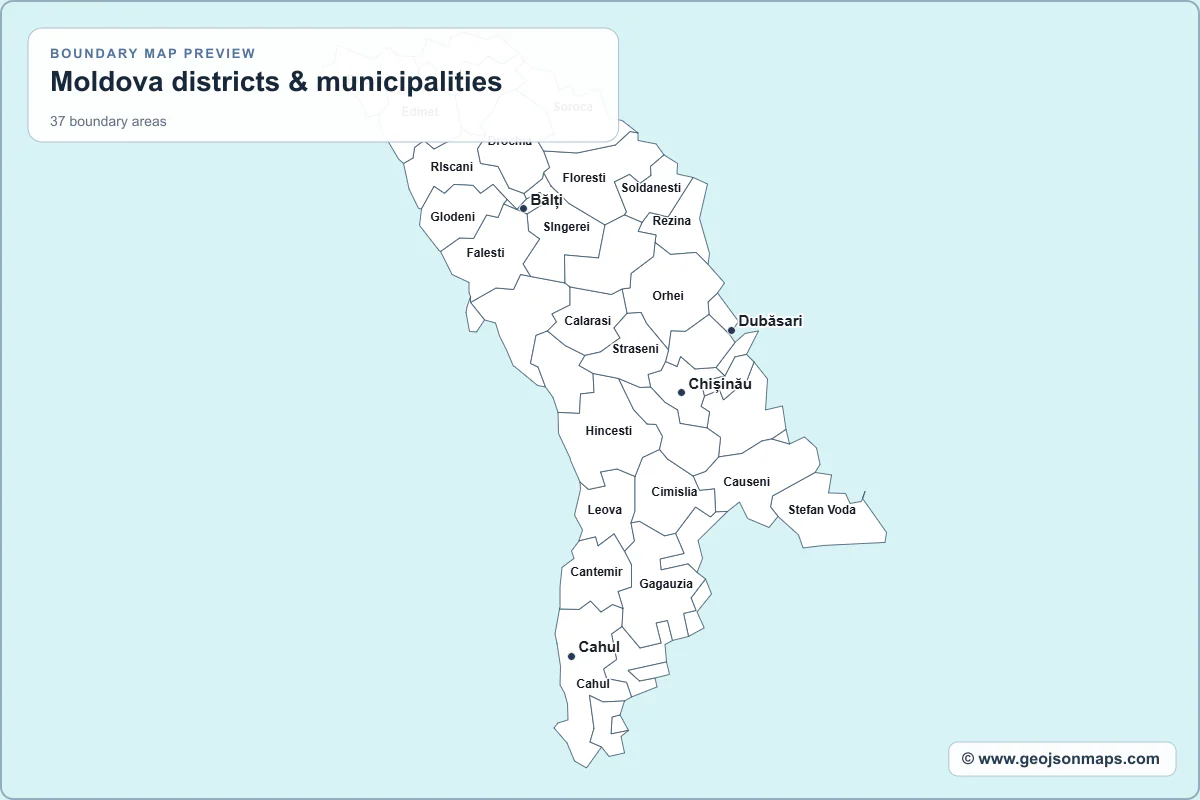Click the "37 boundary areas" subtitle
Image resolution: width=1200 pixels, height=800 pixels.
(109, 122)
